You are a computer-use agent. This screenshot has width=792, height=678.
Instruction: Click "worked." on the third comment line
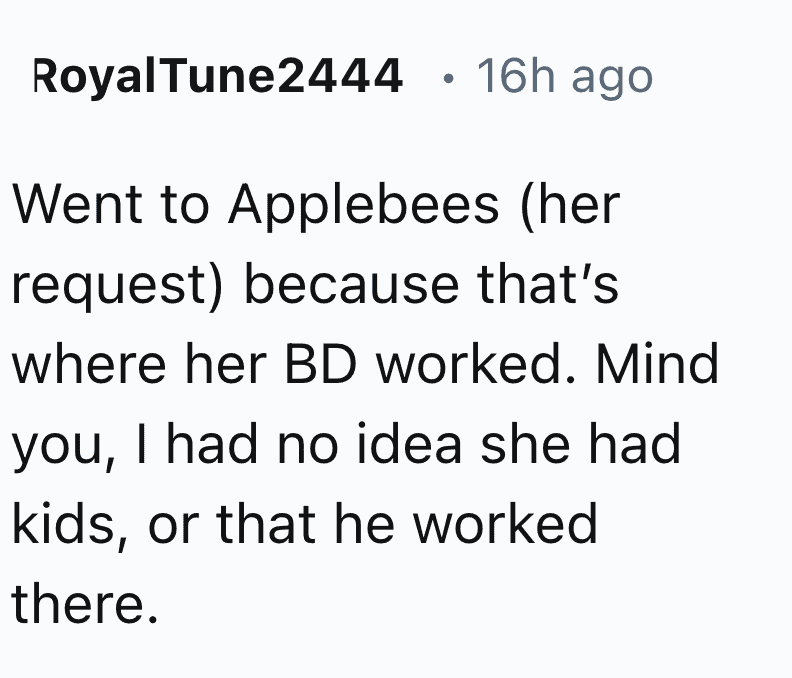pyautogui.click(x=476, y=364)
